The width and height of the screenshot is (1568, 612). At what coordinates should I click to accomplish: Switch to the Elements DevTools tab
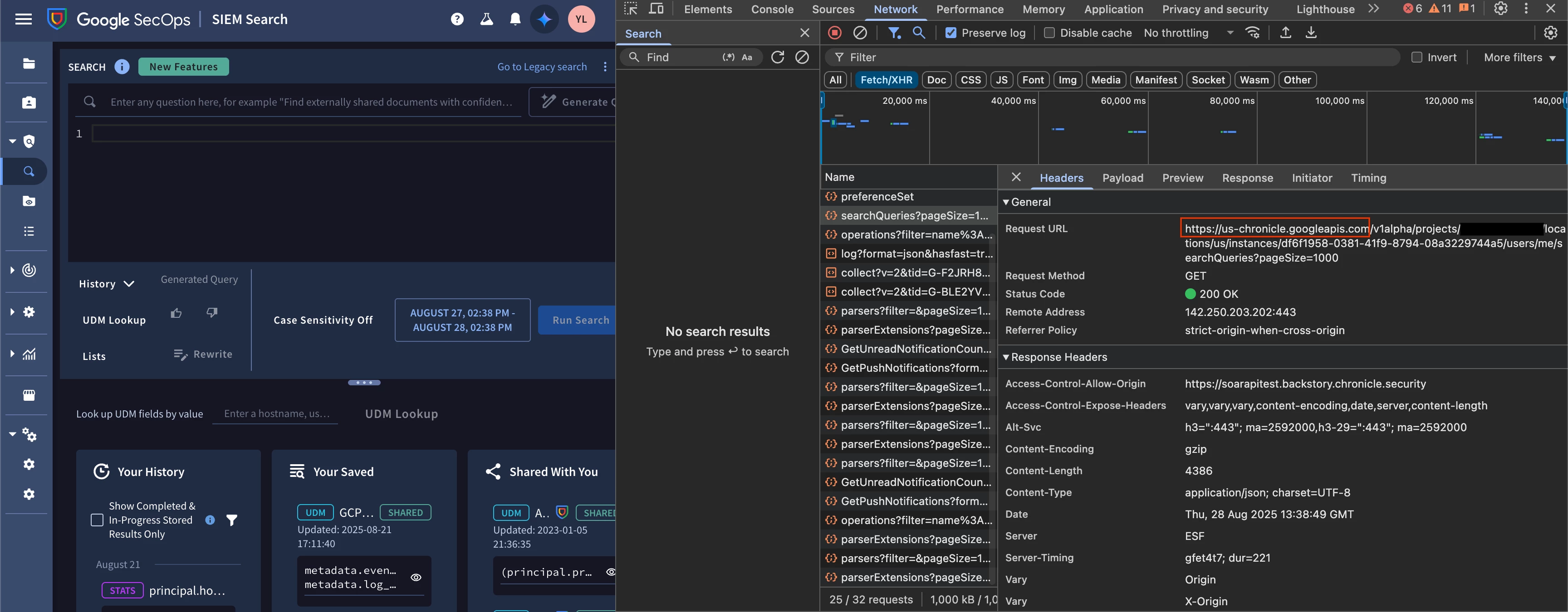tap(708, 9)
